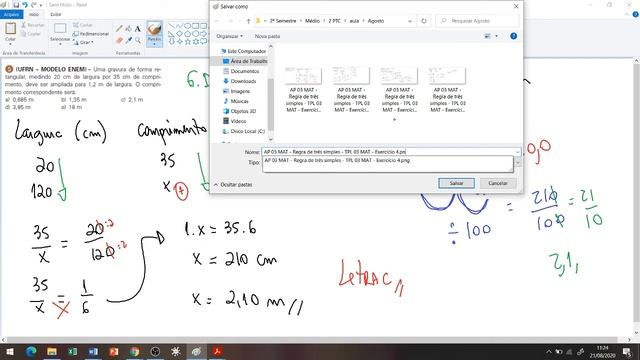Screen dimensions: 640x360
Task: Open the Tipo file type dropdown
Action: (518, 162)
